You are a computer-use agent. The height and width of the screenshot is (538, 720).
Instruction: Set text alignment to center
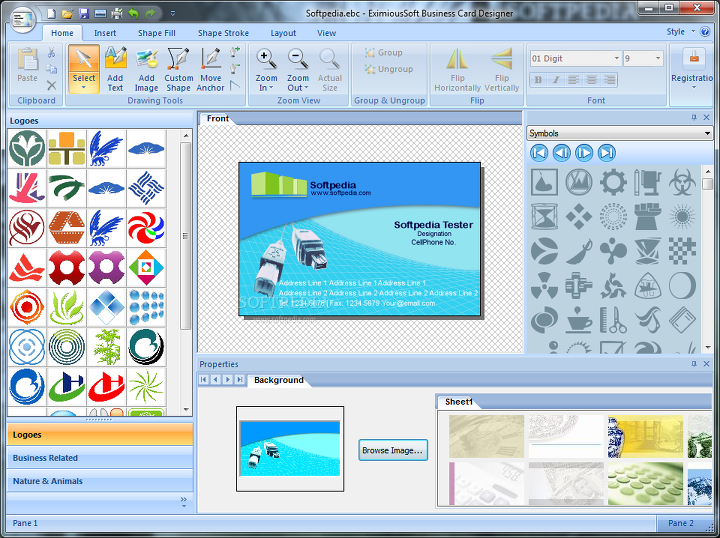[591, 80]
